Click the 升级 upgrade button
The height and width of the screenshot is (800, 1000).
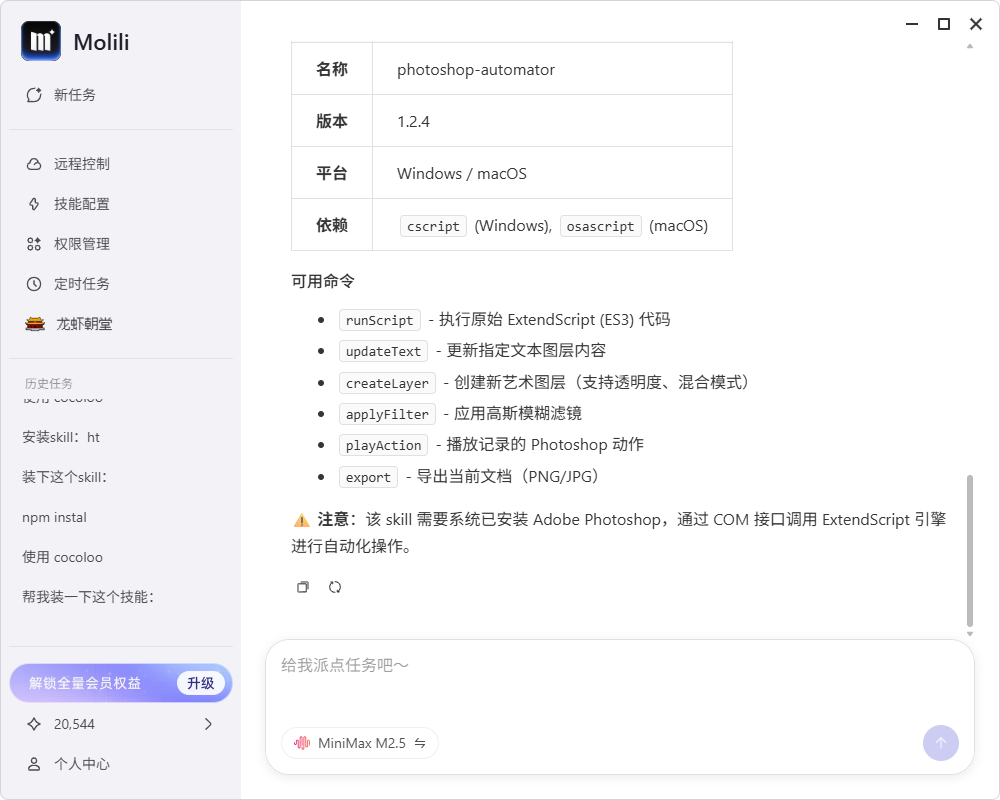[x=201, y=683]
